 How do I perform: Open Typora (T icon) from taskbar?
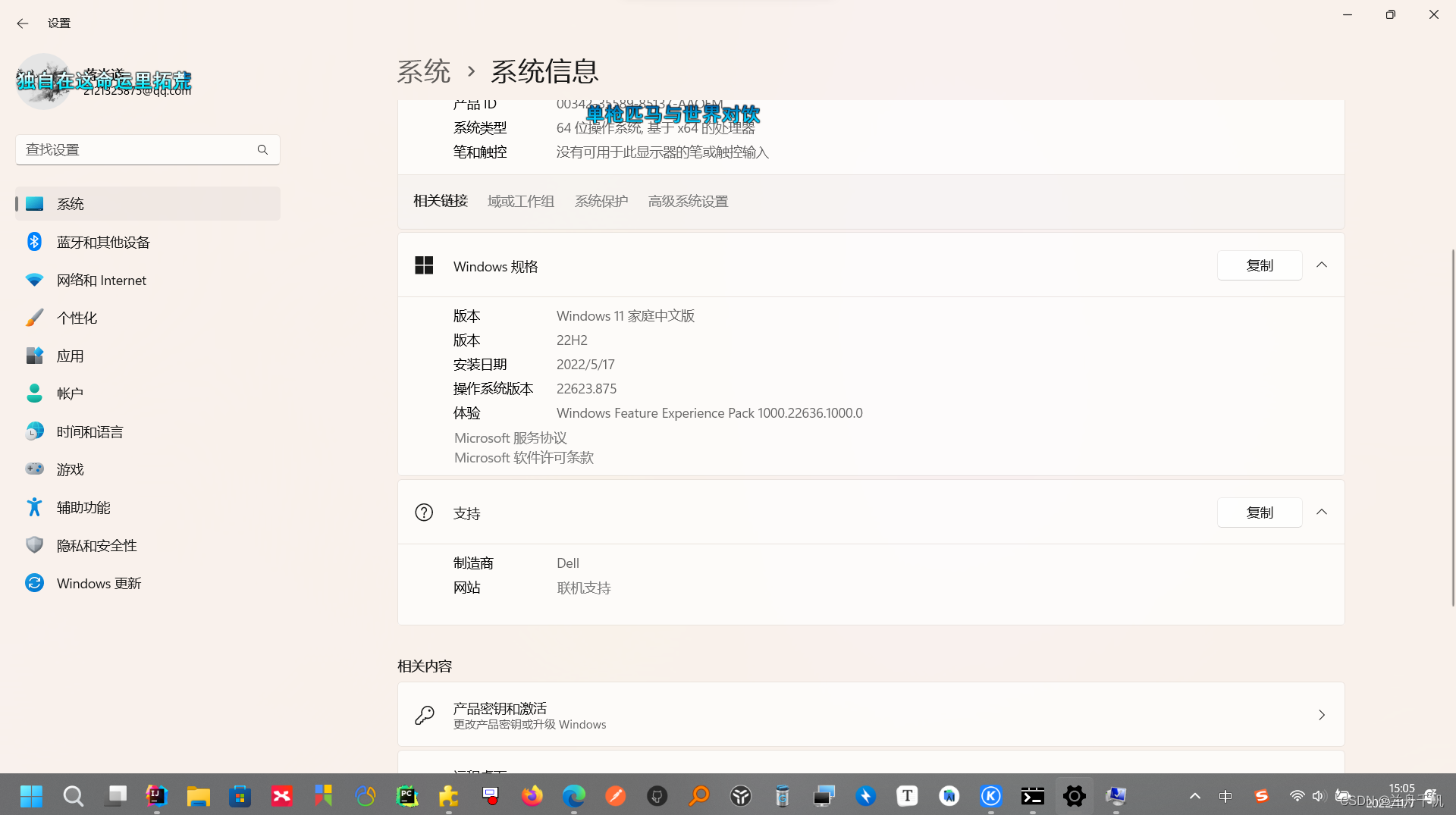pos(908,796)
